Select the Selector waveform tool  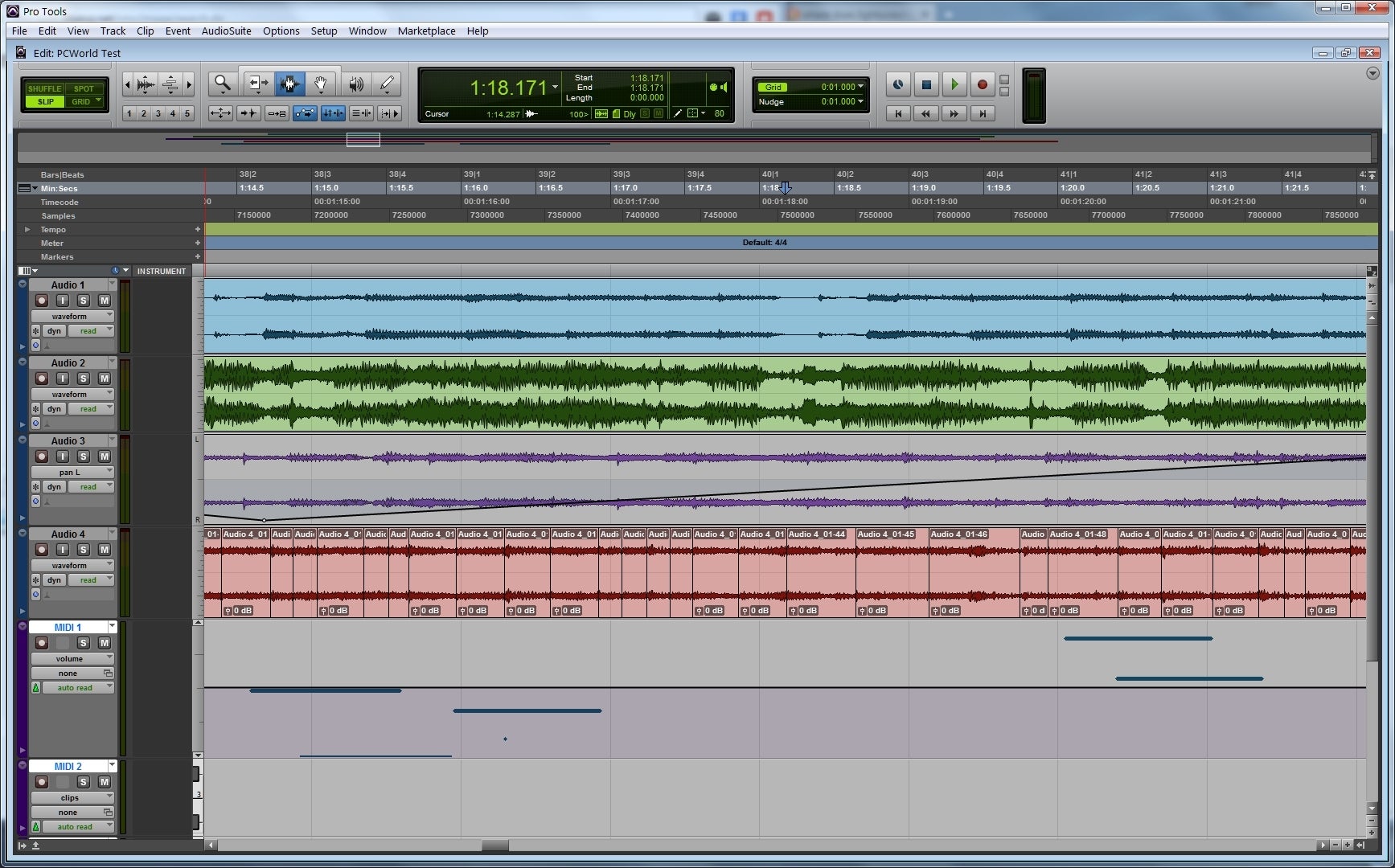(289, 84)
